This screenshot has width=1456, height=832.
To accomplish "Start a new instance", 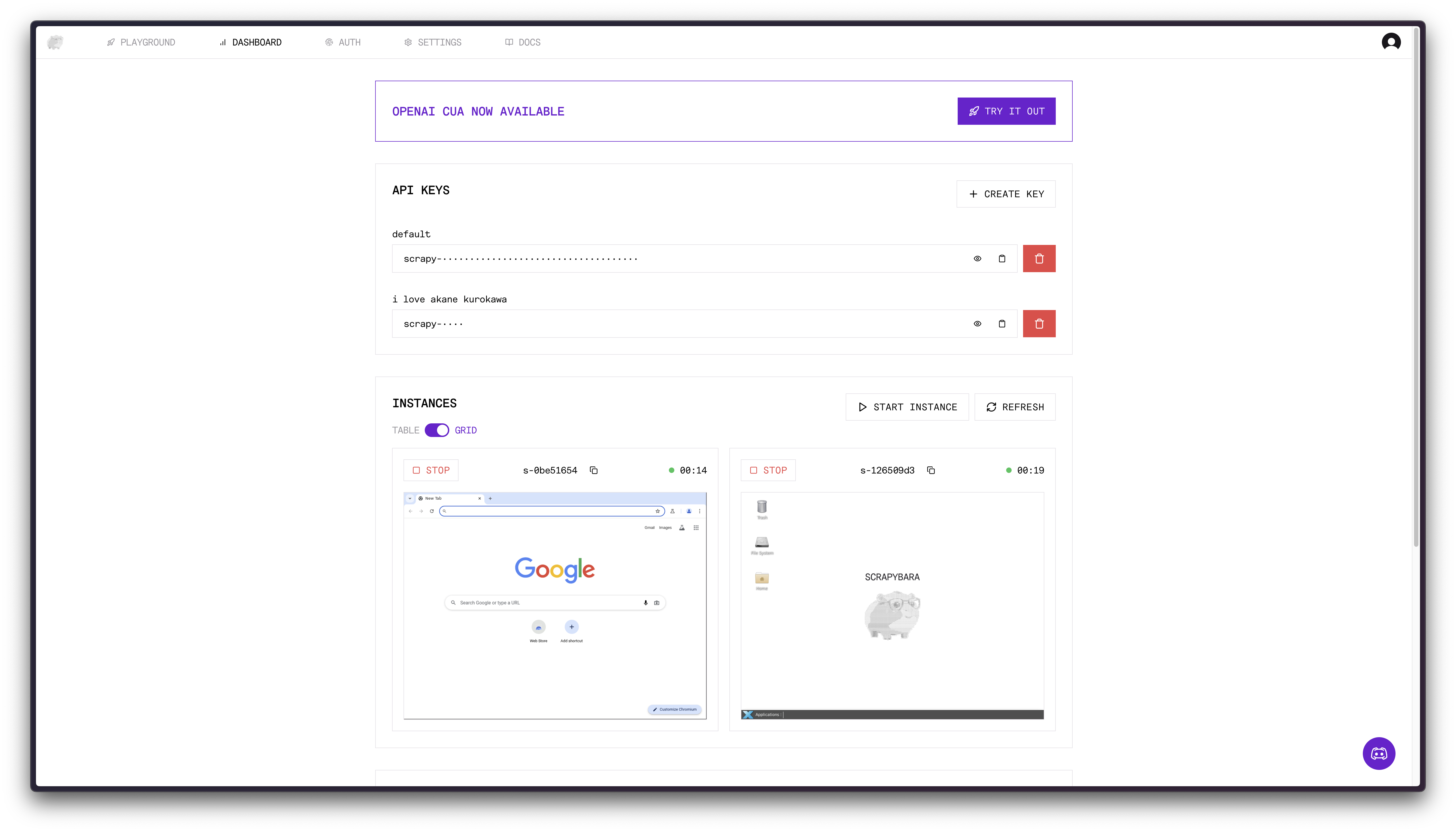I will click(x=907, y=407).
